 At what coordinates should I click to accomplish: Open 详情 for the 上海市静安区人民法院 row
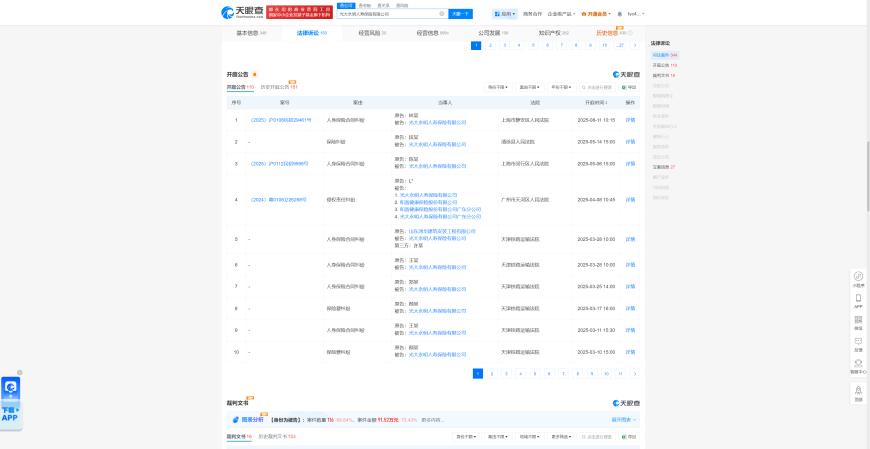pos(630,120)
